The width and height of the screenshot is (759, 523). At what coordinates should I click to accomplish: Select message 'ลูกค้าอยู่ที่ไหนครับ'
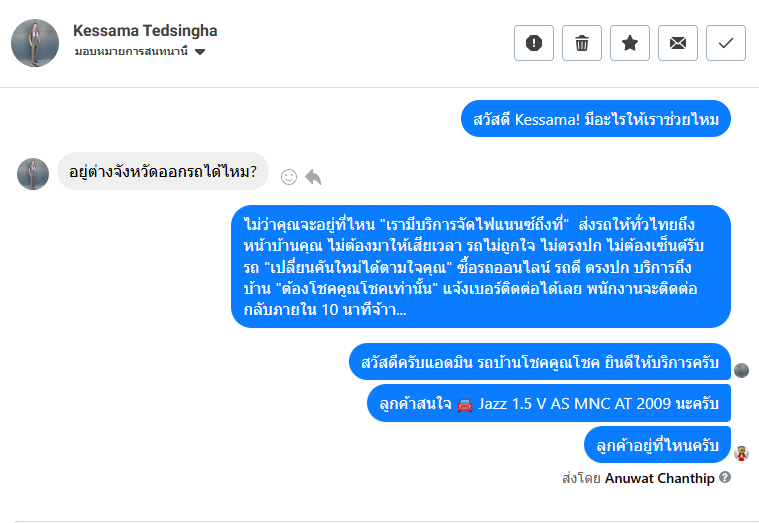coord(657,445)
